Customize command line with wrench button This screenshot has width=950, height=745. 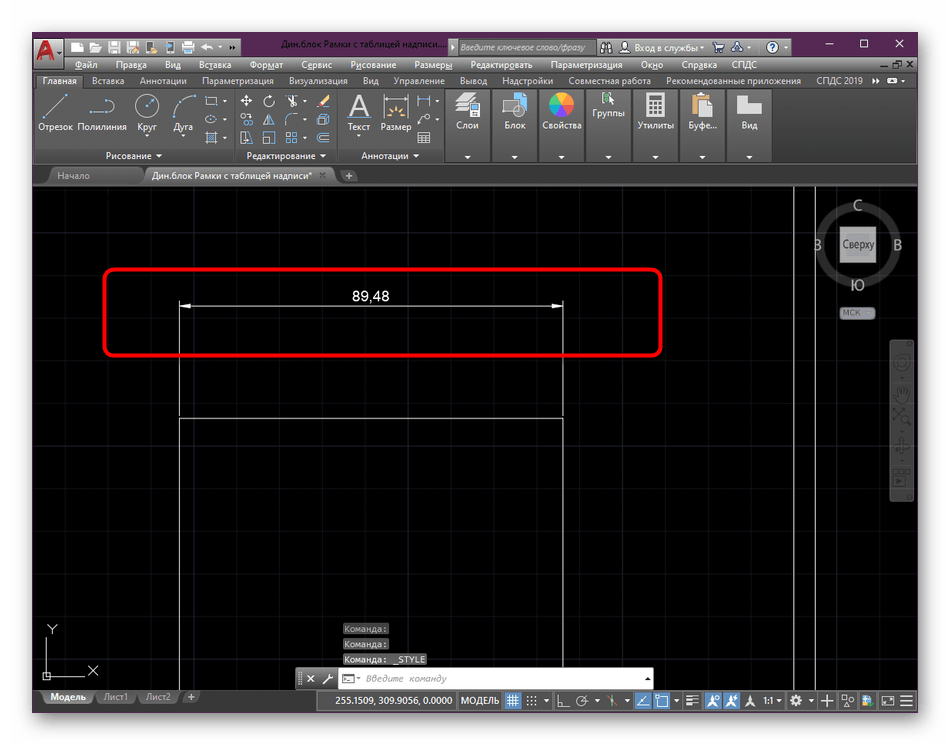click(328, 678)
